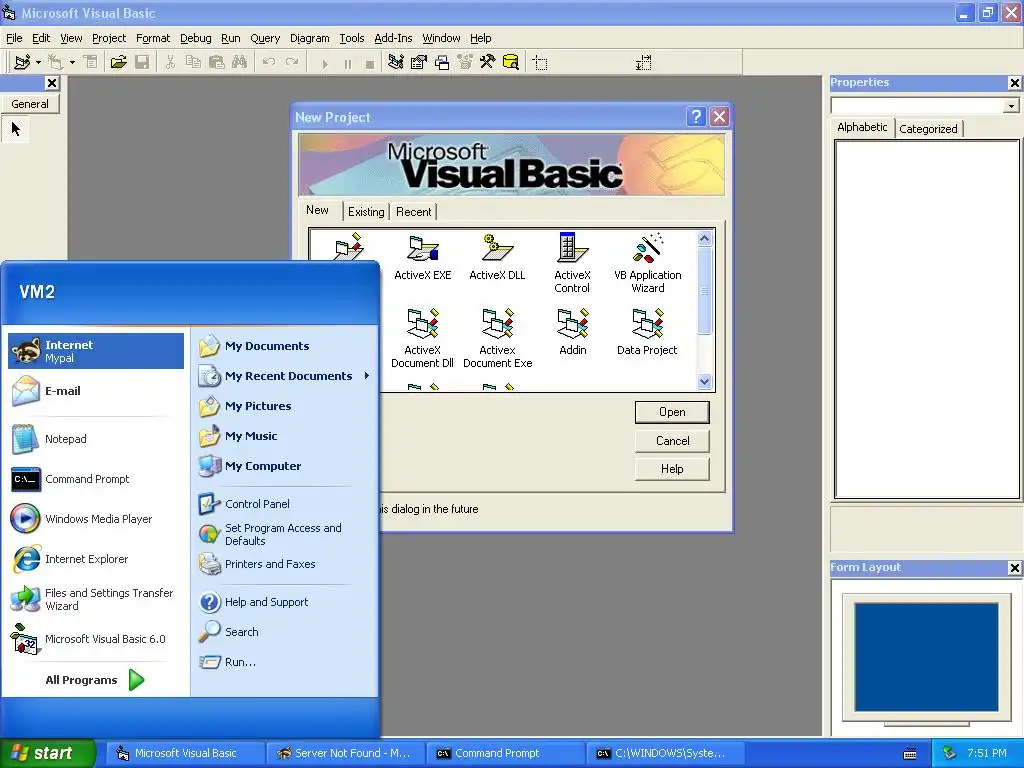Expand the Add Project dropdown arrow
The height and width of the screenshot is (768, 1024).
coord(39,62)
